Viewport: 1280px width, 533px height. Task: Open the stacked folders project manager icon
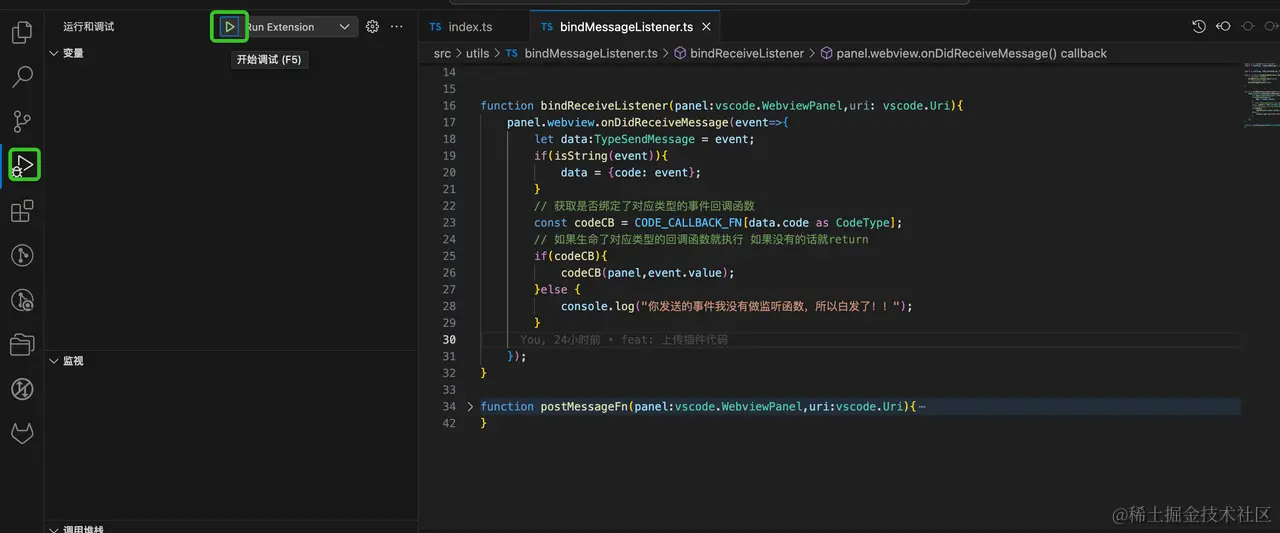point(21,344)
